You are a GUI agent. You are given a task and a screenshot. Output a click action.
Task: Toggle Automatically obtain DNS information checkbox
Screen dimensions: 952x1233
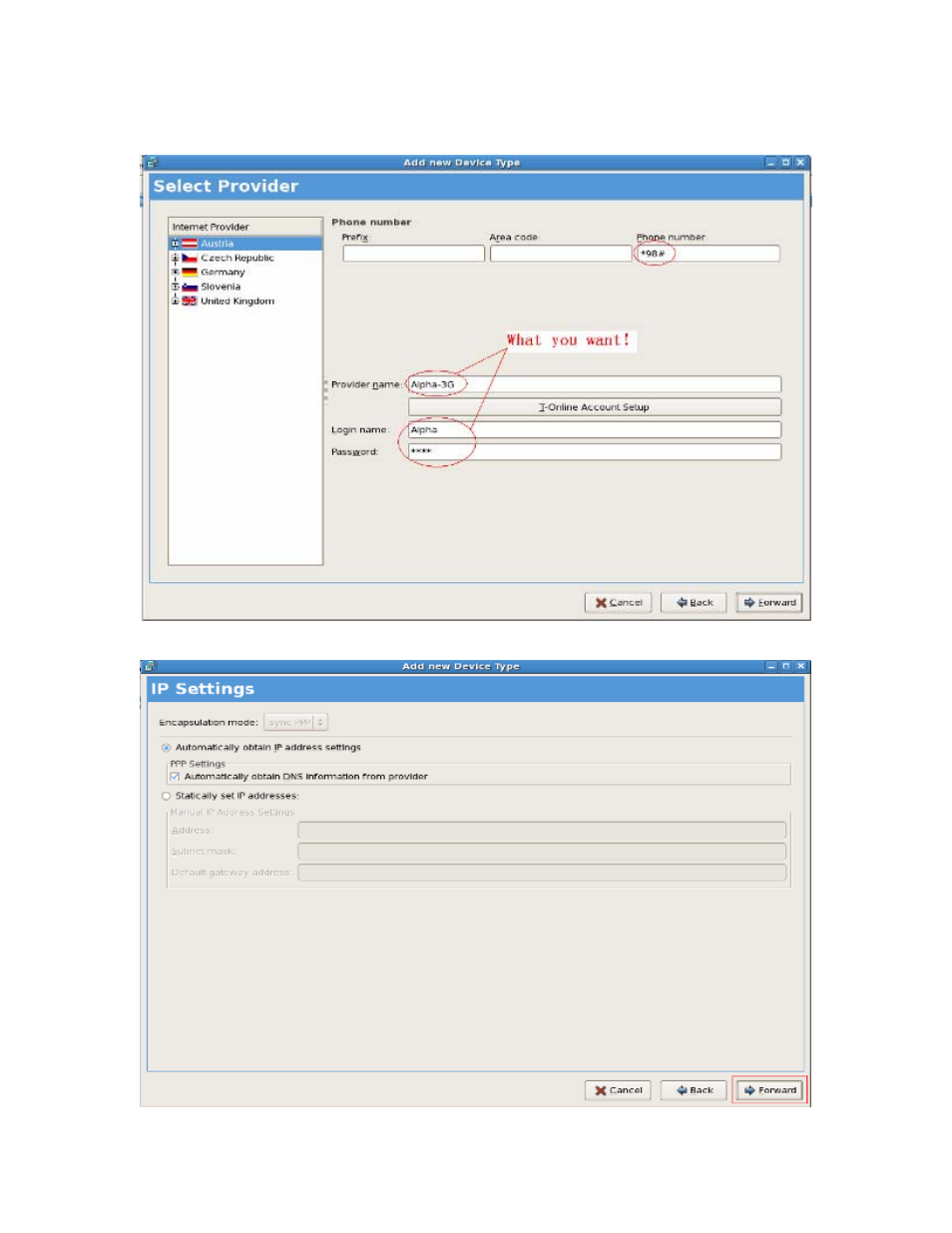point(175,777)
